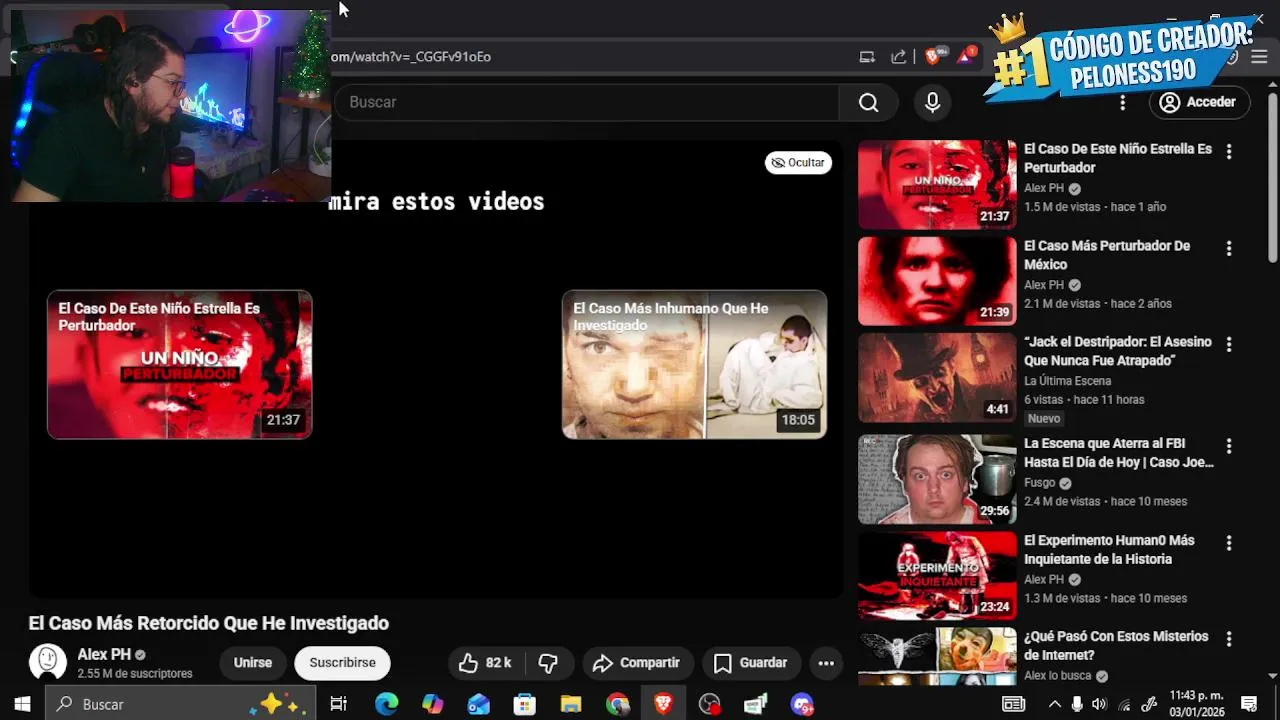Open options for 'El Caso Más Perturbador De México'
1280x720 pixels.
[1229, 248]
